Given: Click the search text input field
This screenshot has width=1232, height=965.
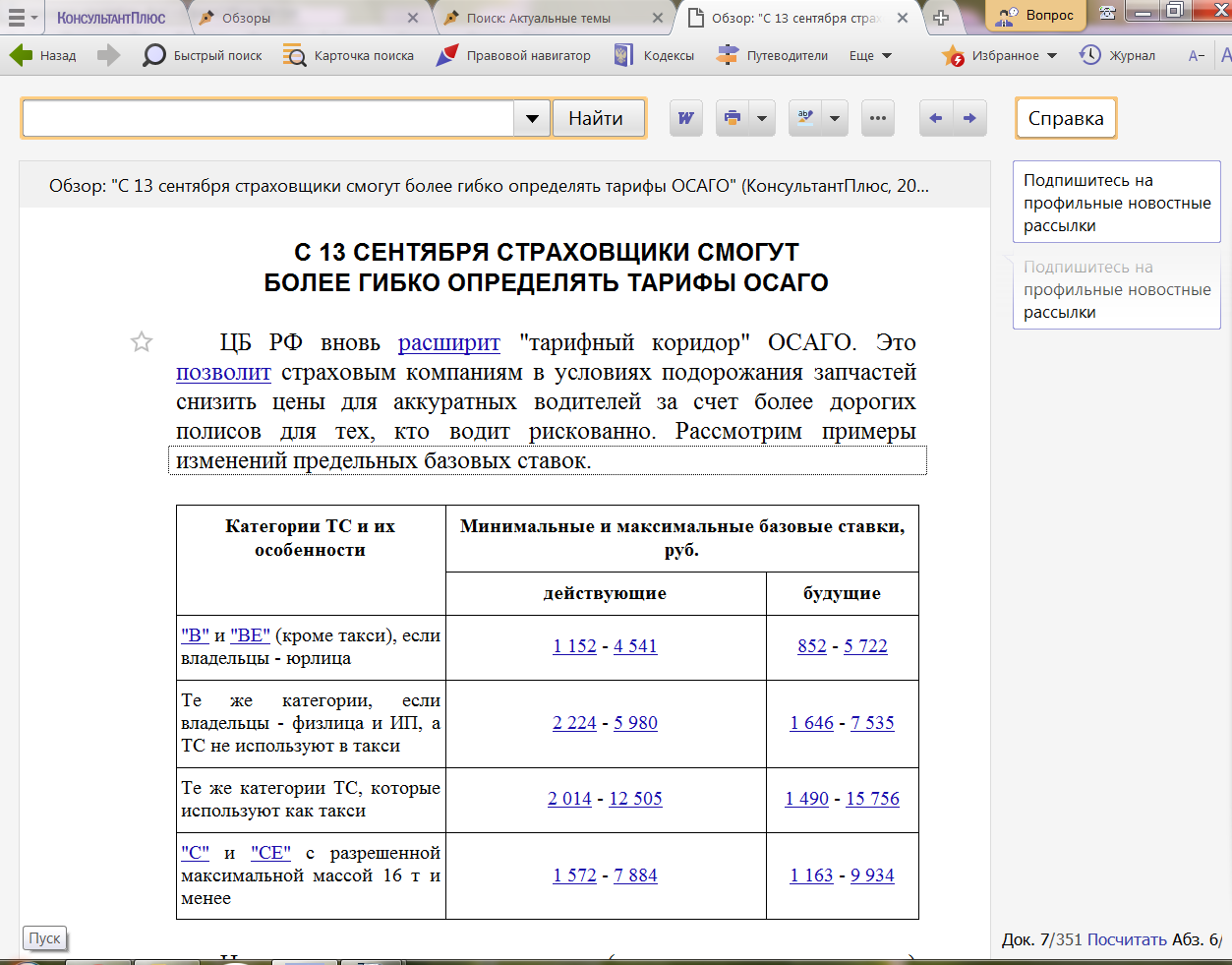Looking at the screenshot, I should point(267,119).
